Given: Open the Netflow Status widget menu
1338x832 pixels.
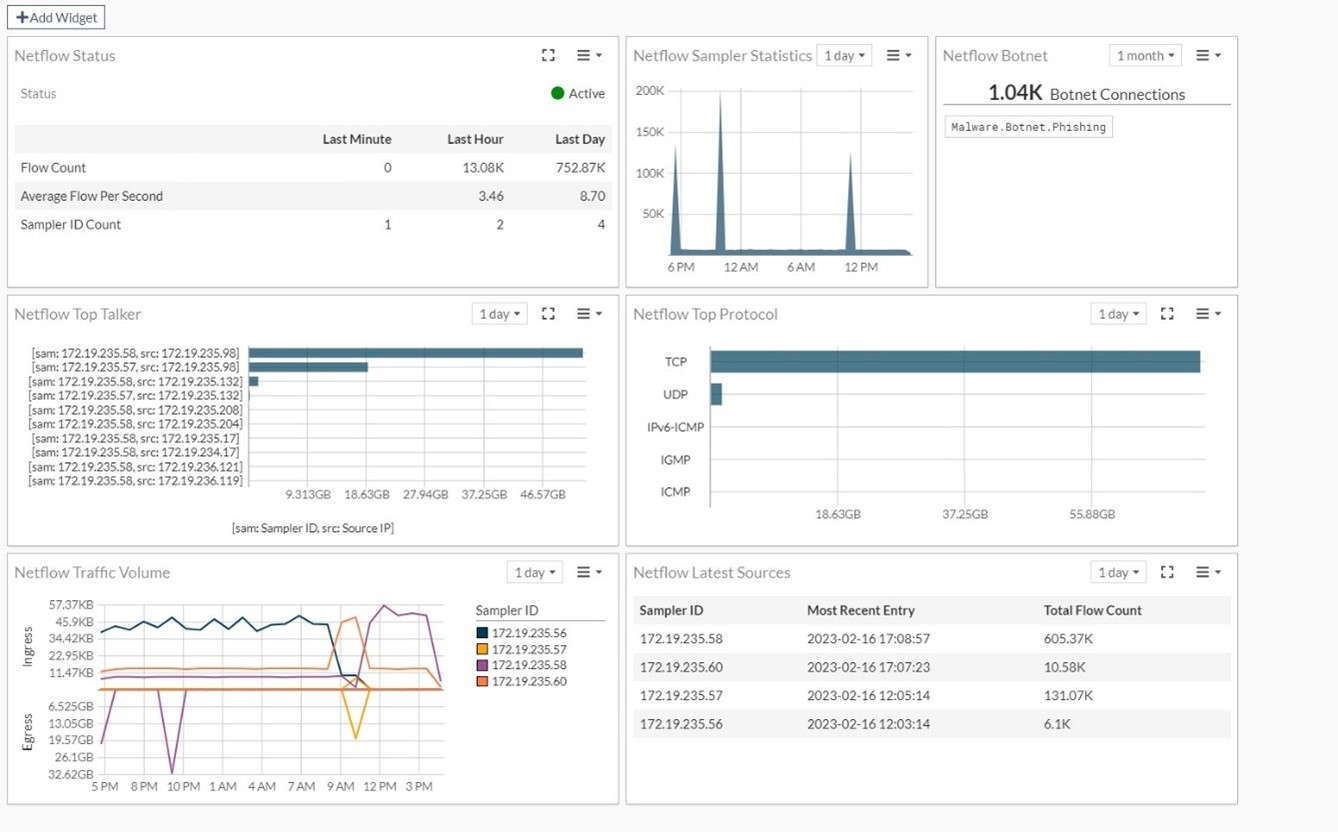Looking at the screenshot, I should pos(588,55).
